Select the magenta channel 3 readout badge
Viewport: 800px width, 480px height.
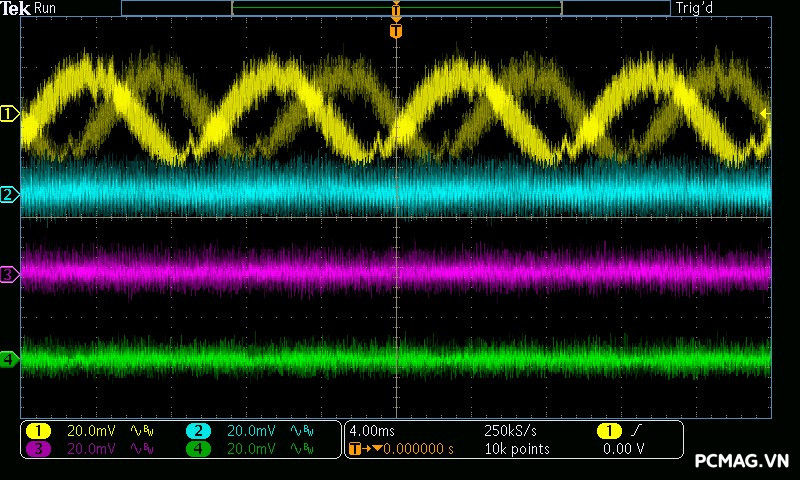[x=38, y=449]
